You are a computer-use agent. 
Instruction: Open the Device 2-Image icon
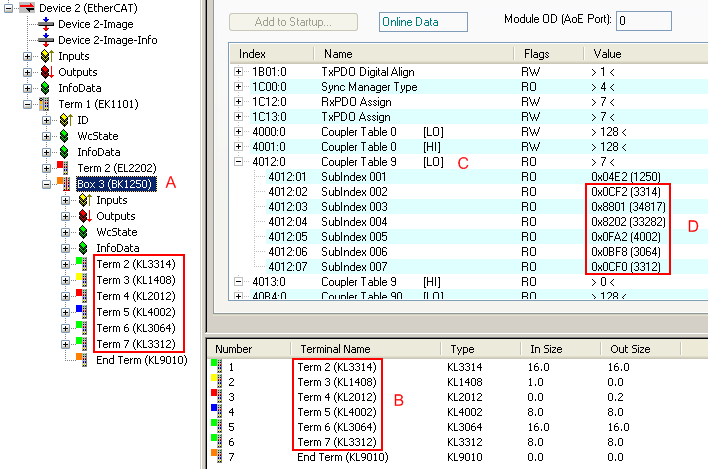[x=46, y=24]
